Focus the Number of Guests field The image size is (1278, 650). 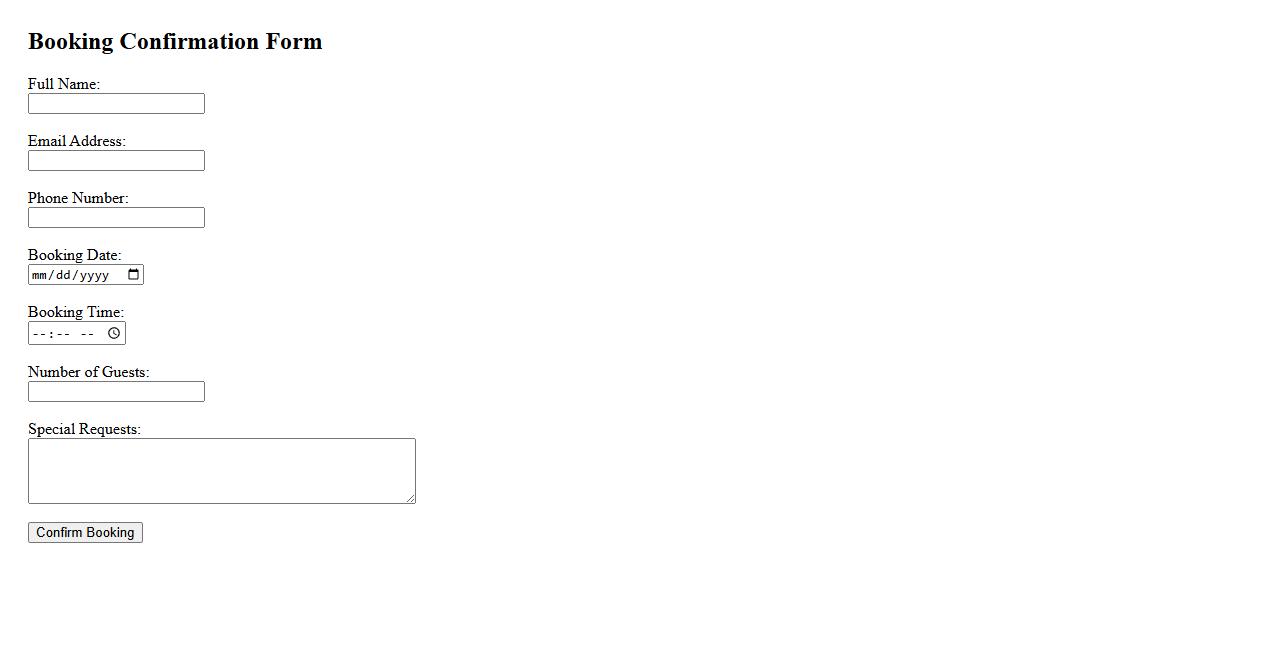tap(116, 392)
